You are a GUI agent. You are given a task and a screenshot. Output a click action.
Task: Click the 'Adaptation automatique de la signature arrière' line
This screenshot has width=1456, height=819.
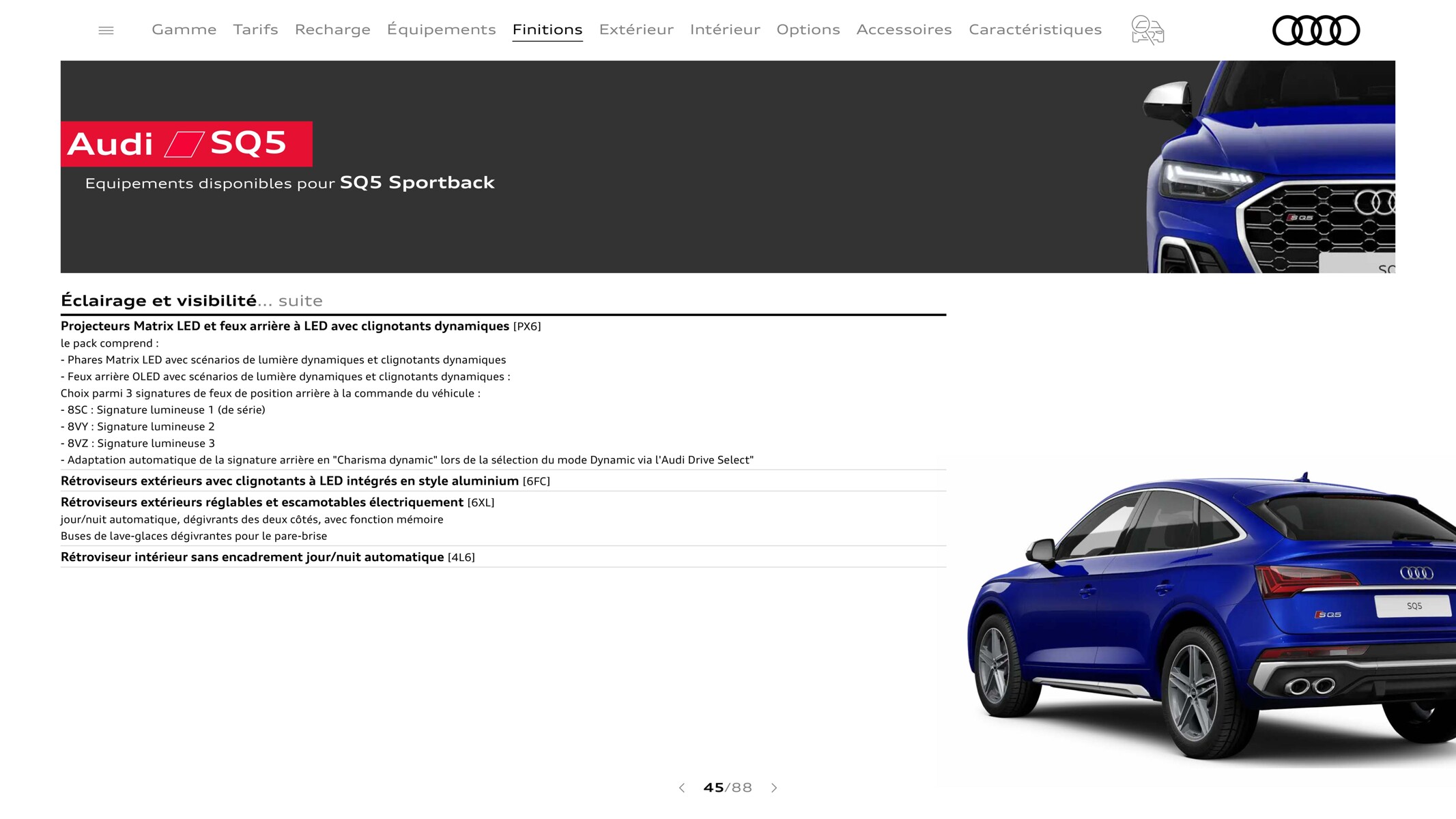click(x=408, y=460)
